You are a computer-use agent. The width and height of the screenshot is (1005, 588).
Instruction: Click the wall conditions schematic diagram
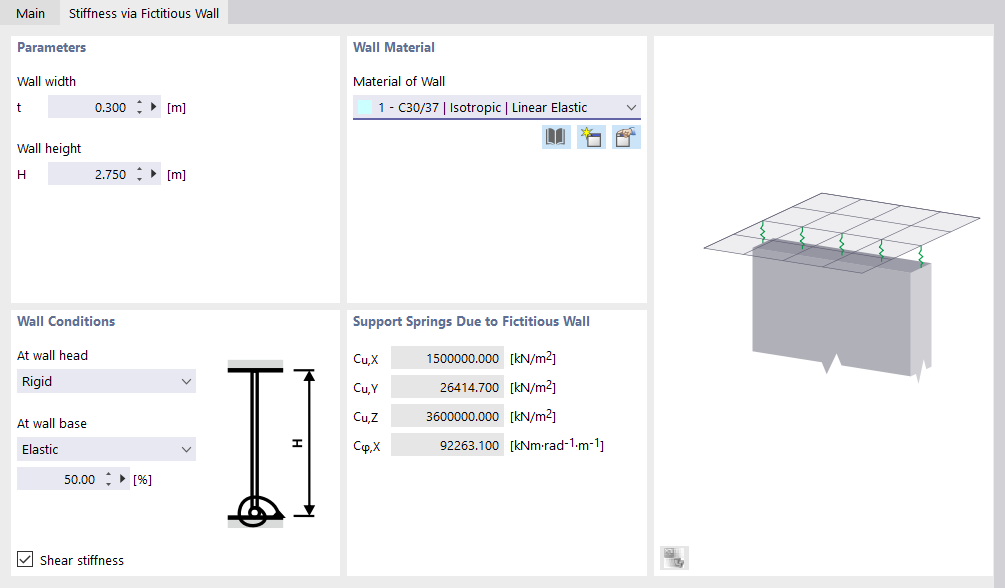[x=271, y=444]
